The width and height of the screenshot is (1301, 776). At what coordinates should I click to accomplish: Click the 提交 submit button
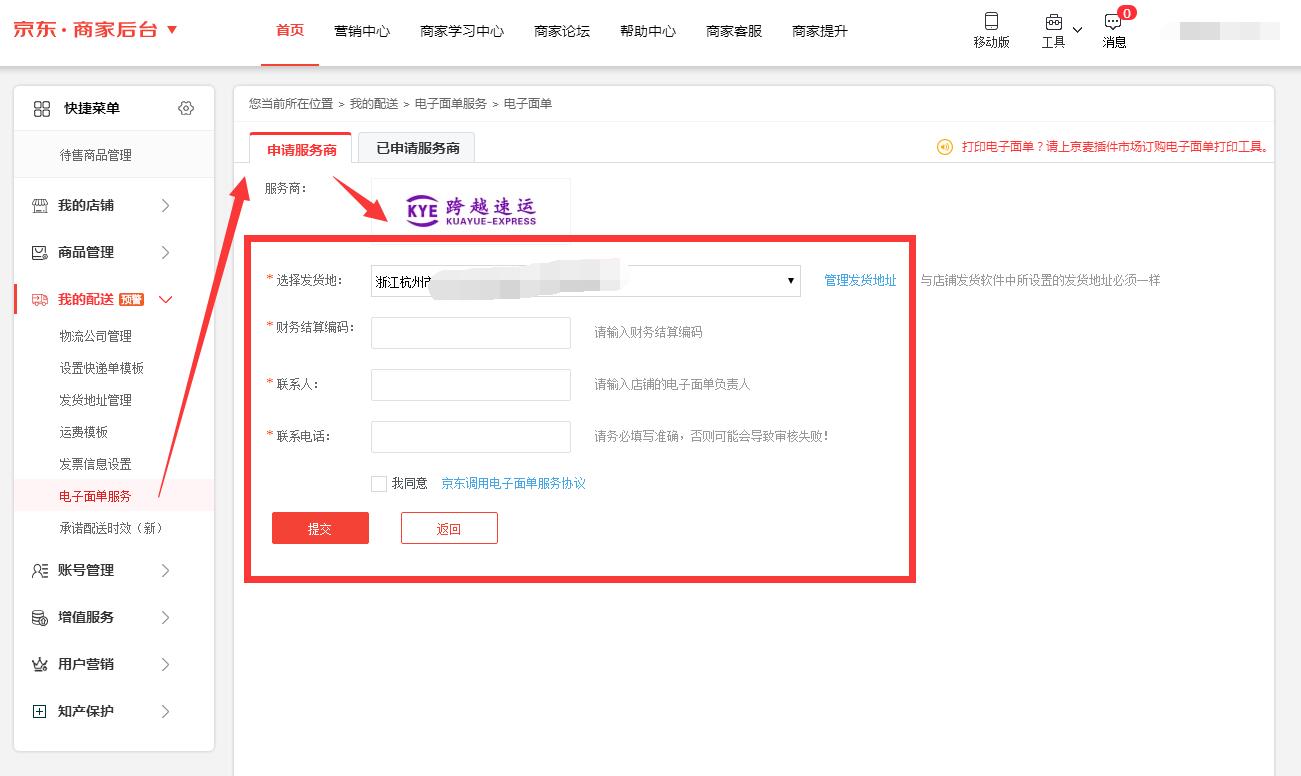[x=320, y=528]
